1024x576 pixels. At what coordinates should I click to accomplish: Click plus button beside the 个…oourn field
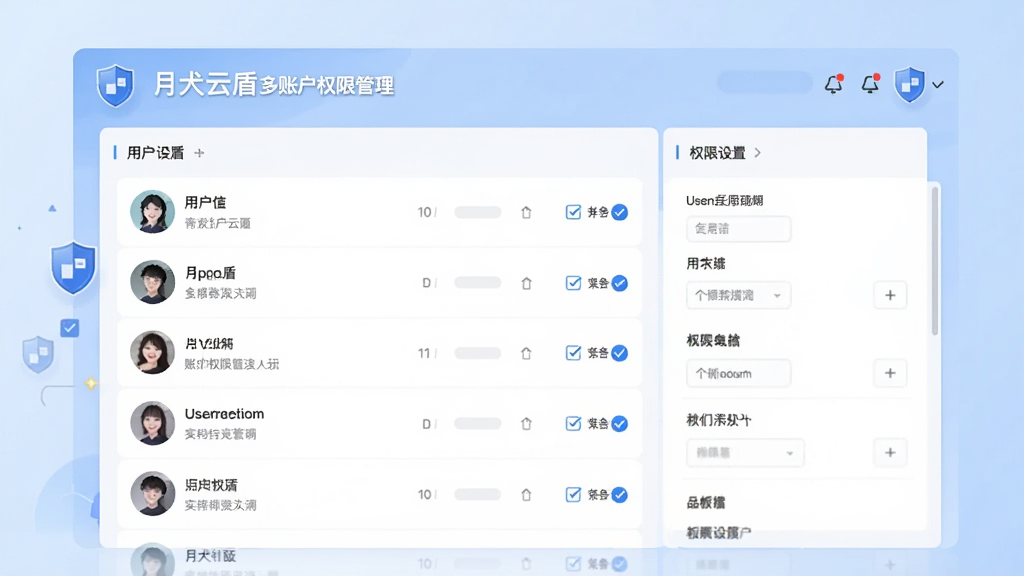(890, 373)
